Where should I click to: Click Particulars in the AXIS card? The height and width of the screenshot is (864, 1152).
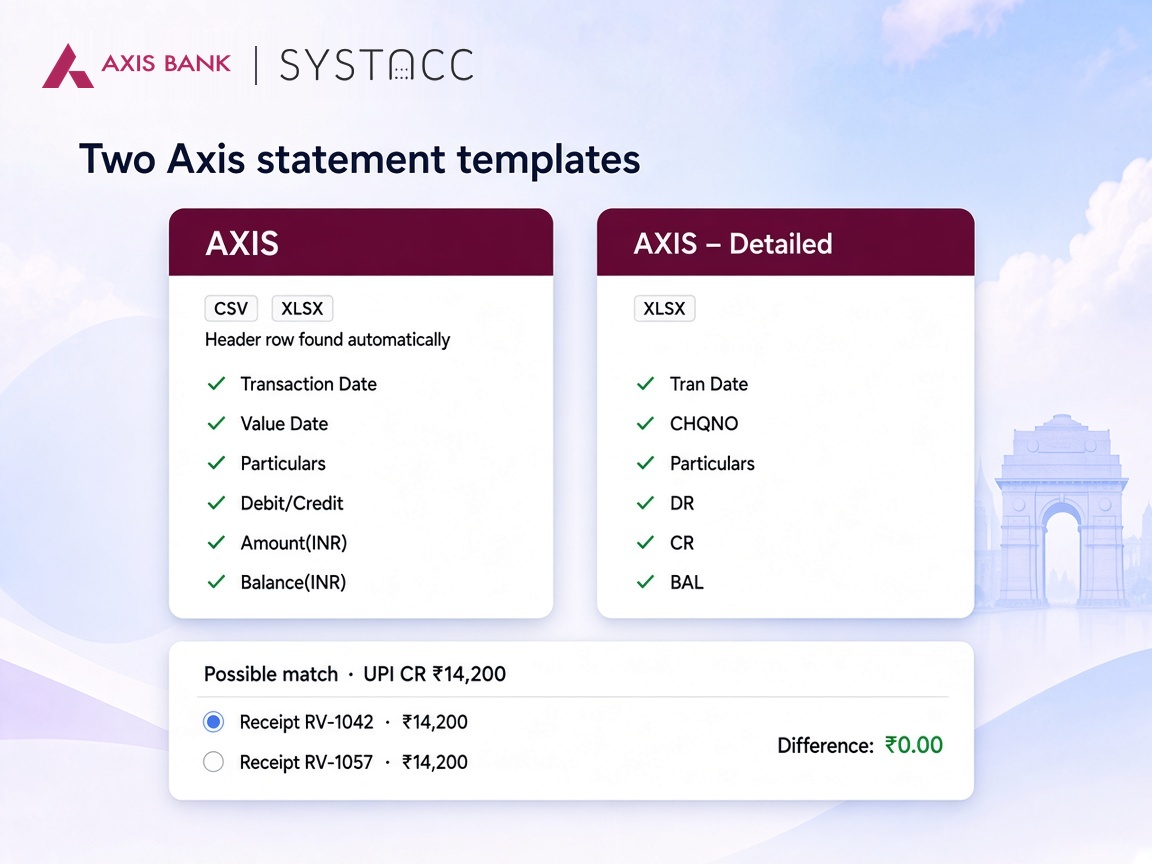click(x=283, y=464)
